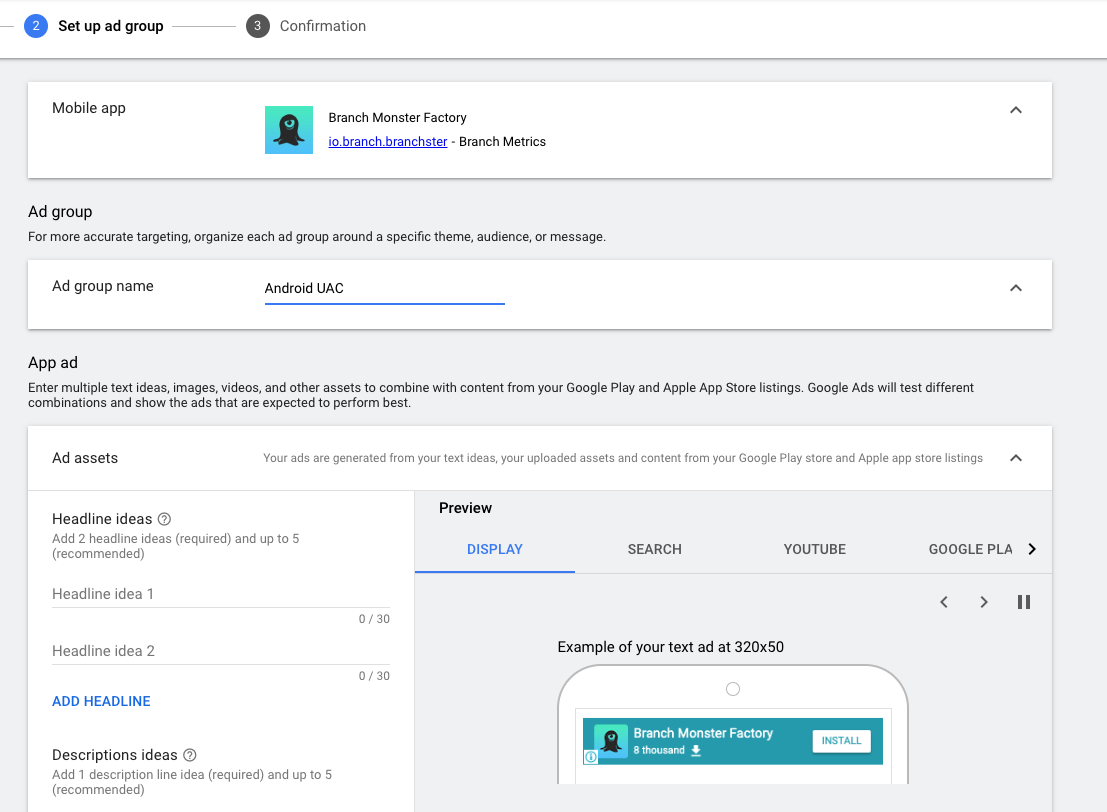Pause the ad preview rotation
Screen dimensions: 1107x812
(x=1024, y=602)
